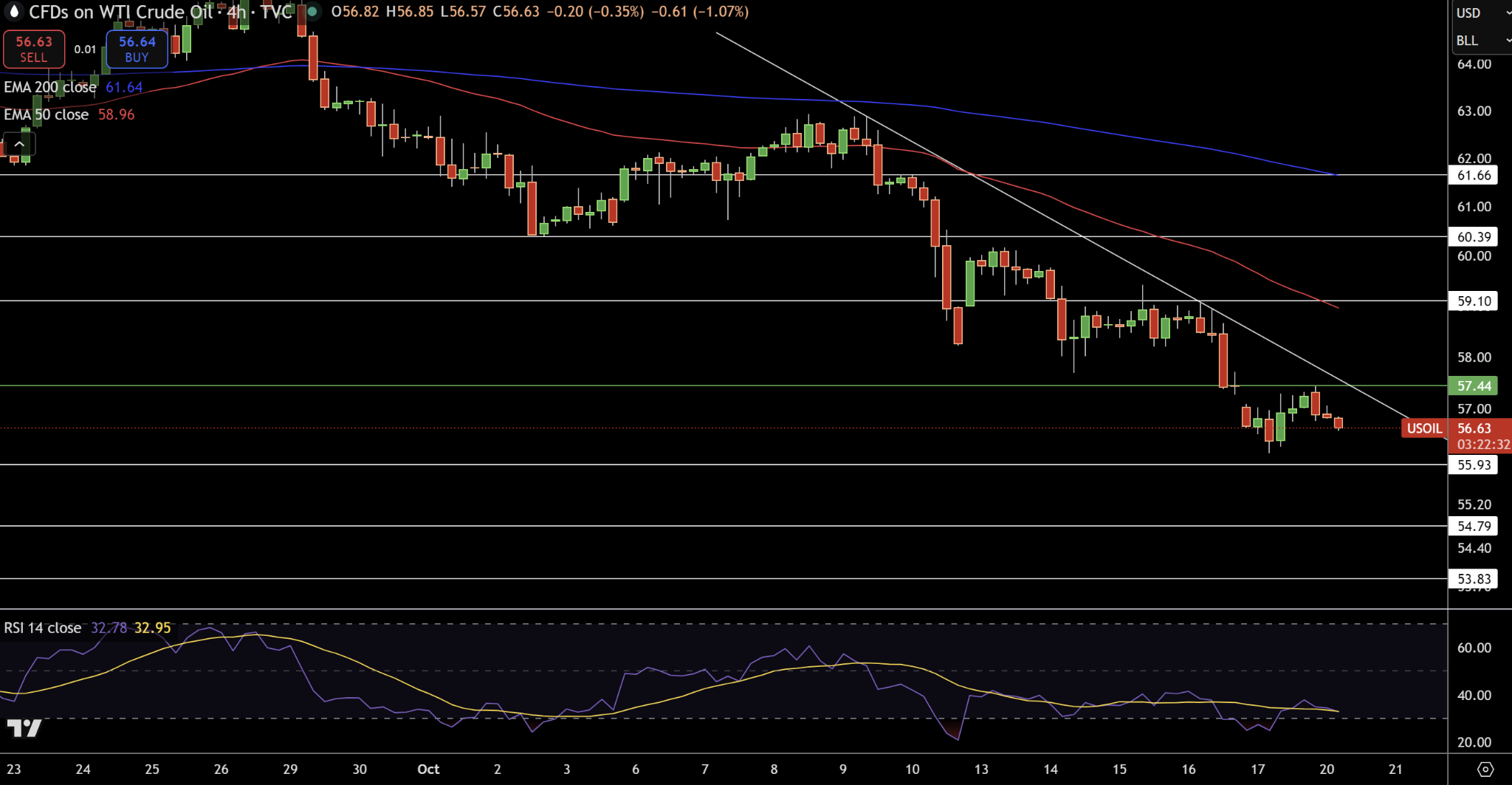The width and height of the screenshot is (1512, 785).
Task: Click the 0.01 spread value
Action: tap(86, 49)
